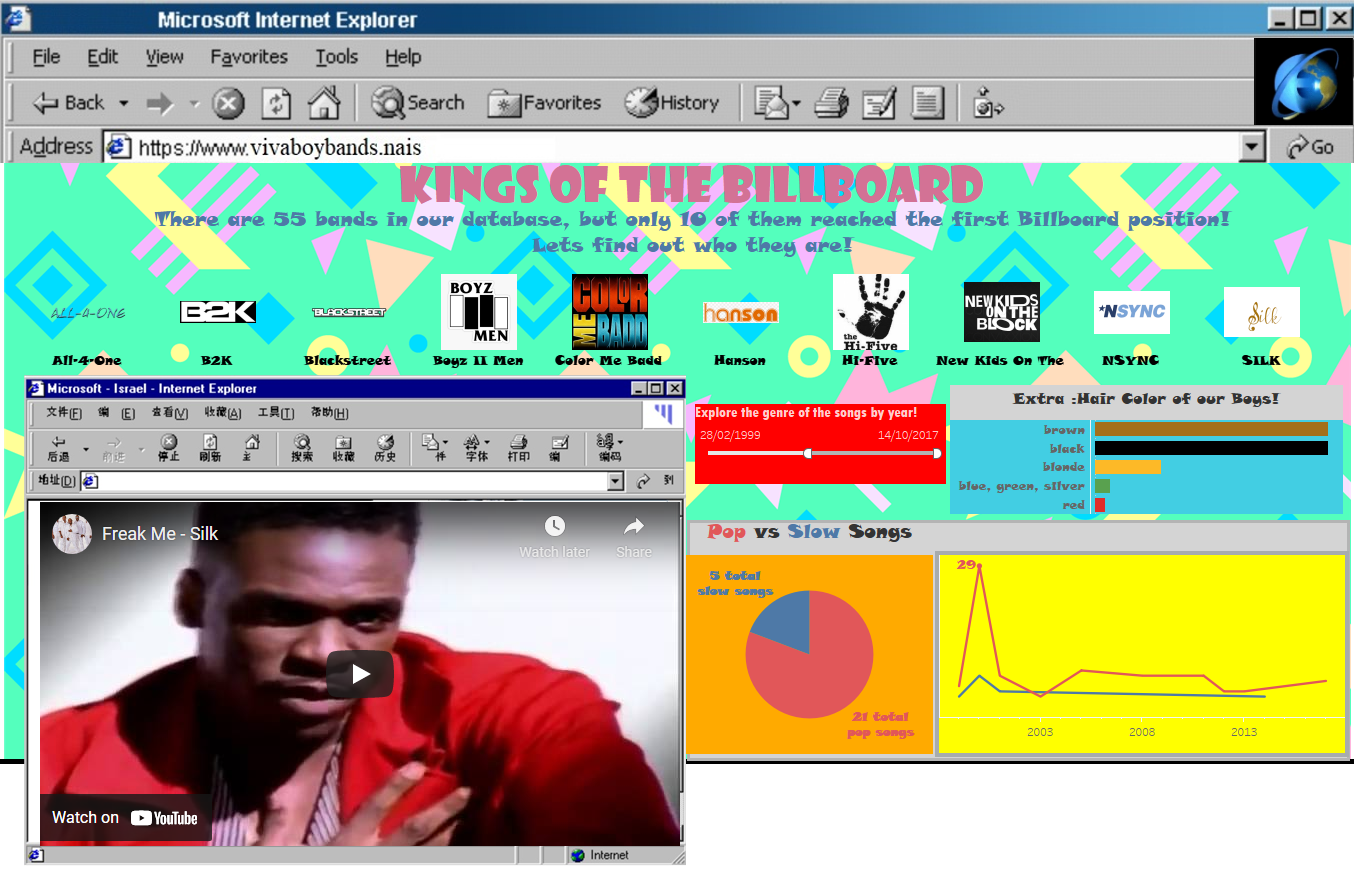Expand the Forward history dropdown in main toolbar
Viewport: 1354px width, 889px height.
click(194, 103)
